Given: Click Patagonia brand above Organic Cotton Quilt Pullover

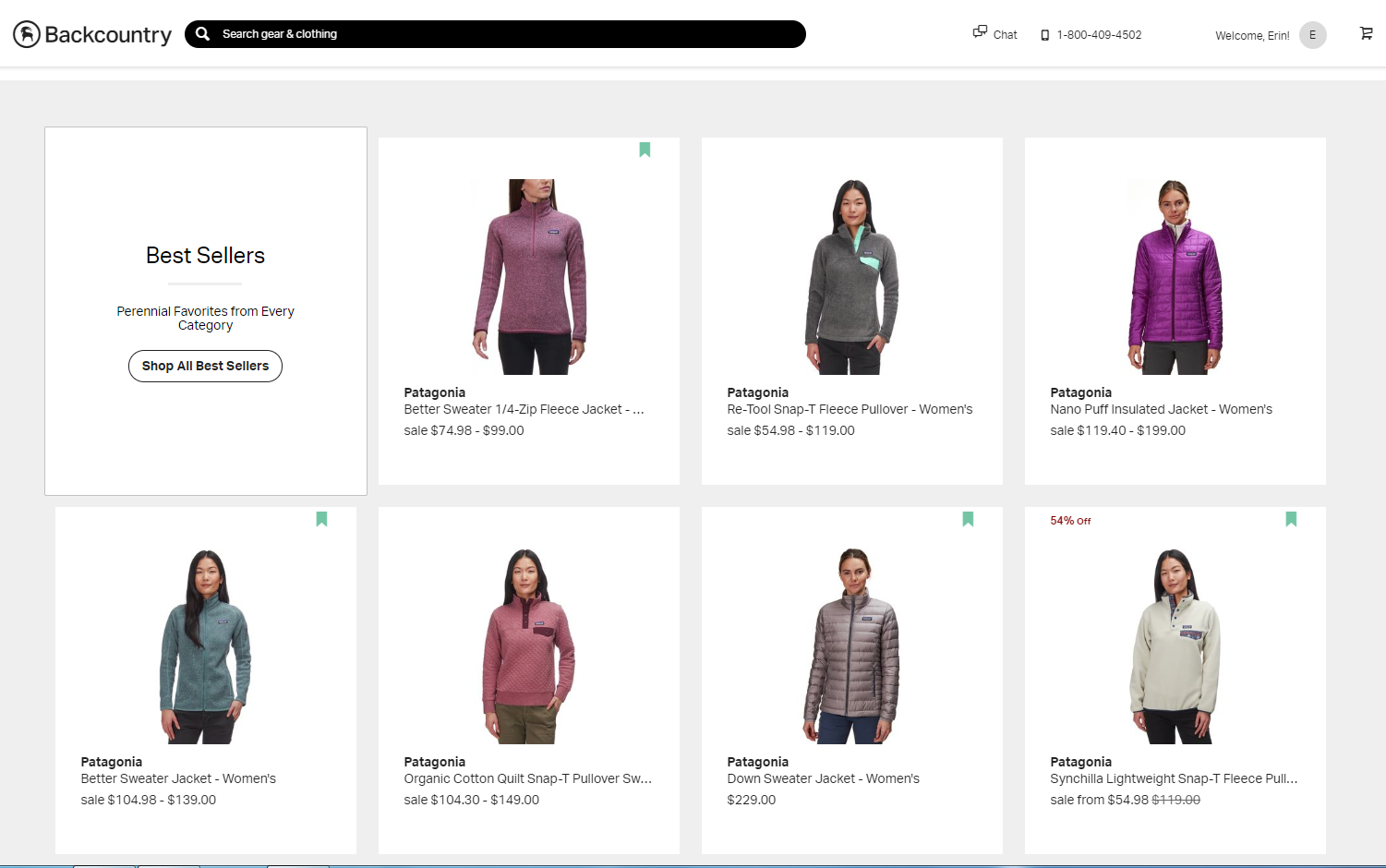Looking at the screenshot, I should point(434,762).
